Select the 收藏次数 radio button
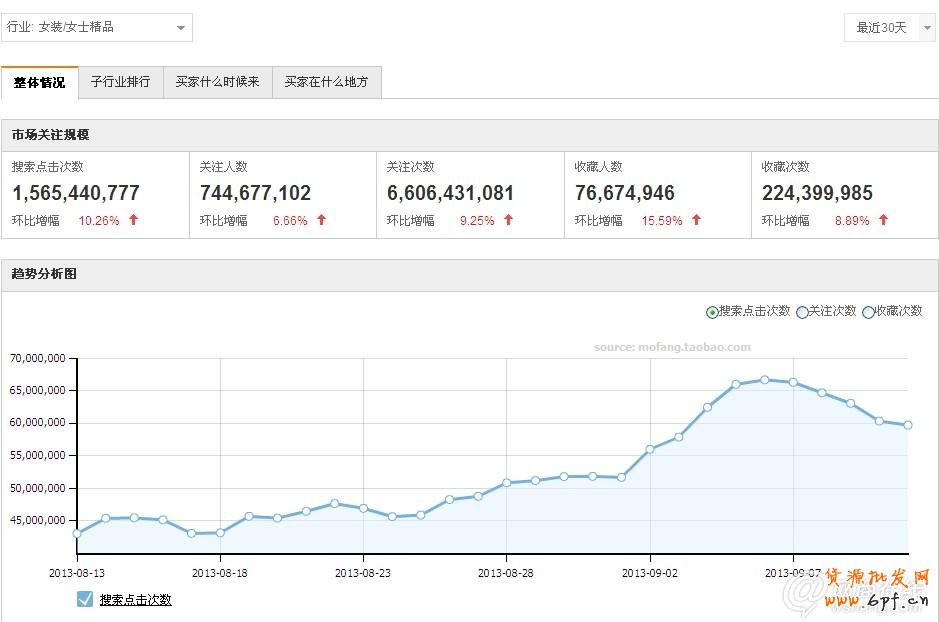This screenshot has width=939, height=622. [868, 312]
